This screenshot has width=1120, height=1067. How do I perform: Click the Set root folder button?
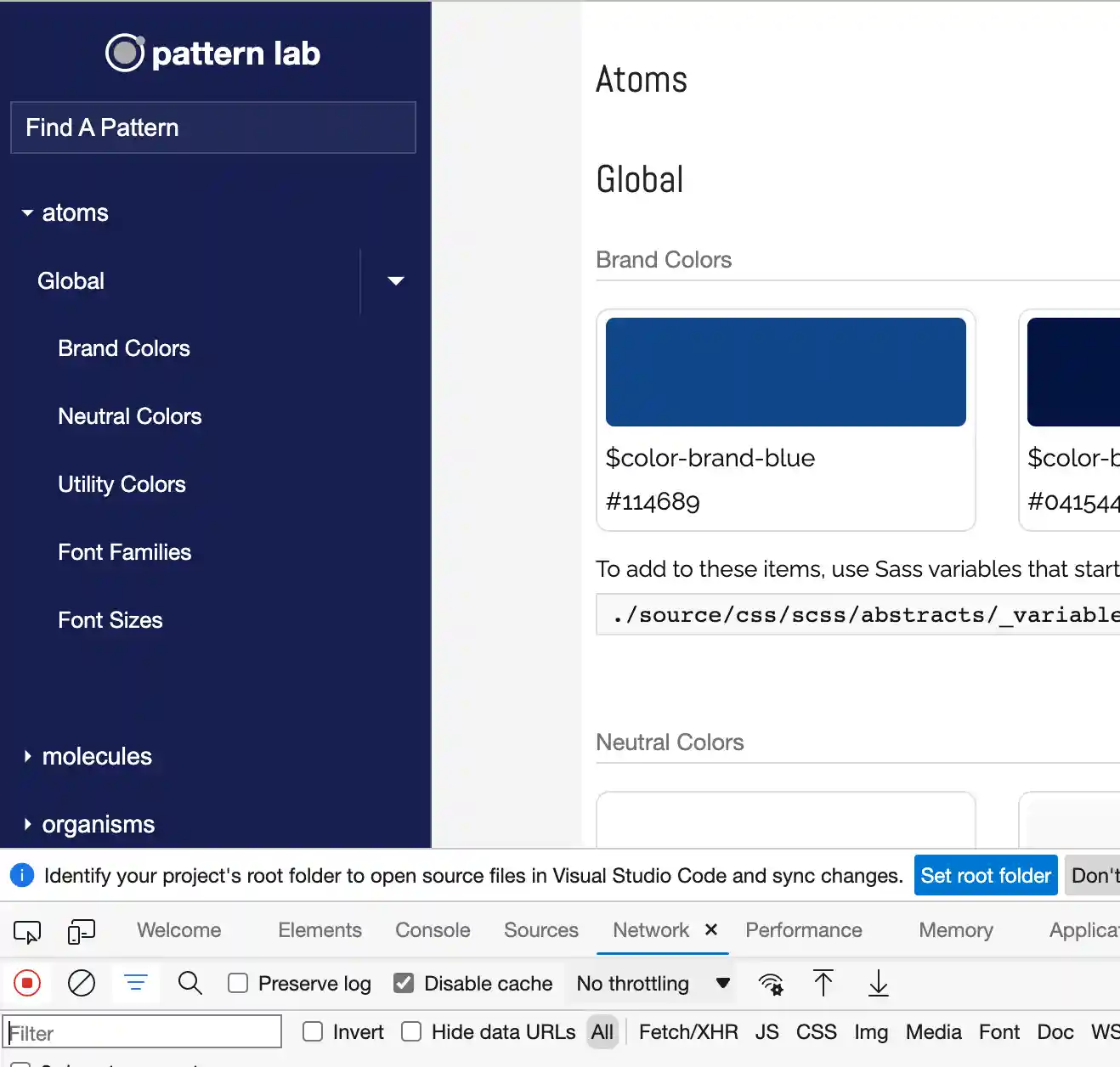pos(986,875)
